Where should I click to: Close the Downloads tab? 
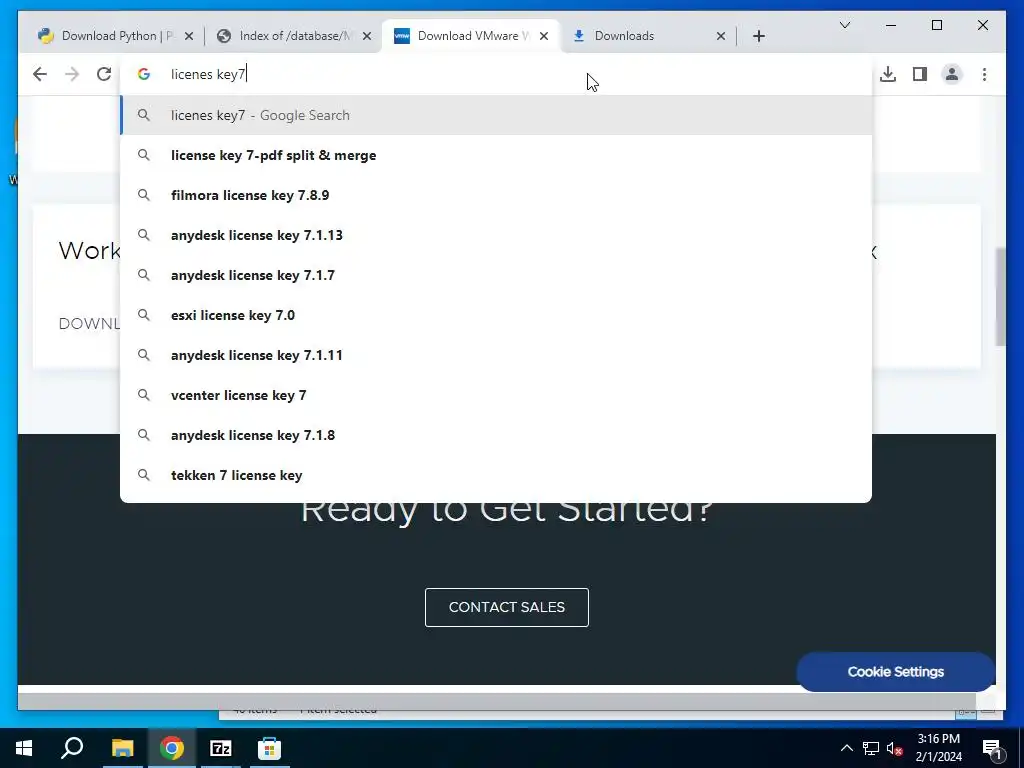pos(721,36)
